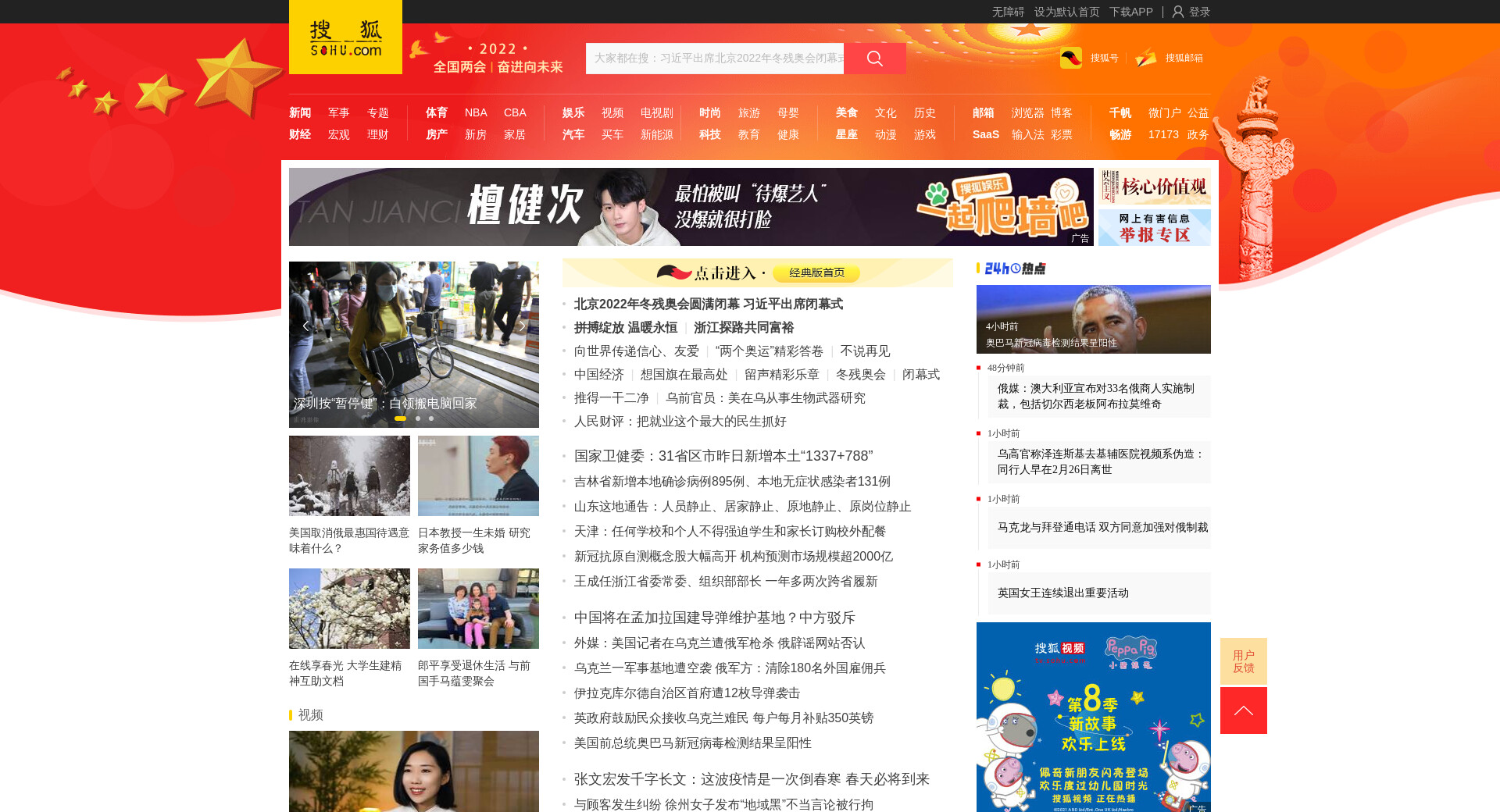Click the 搜狐号 icon
The height and width of the screenshot is (812, 1500).
(x=1071, y=58)
